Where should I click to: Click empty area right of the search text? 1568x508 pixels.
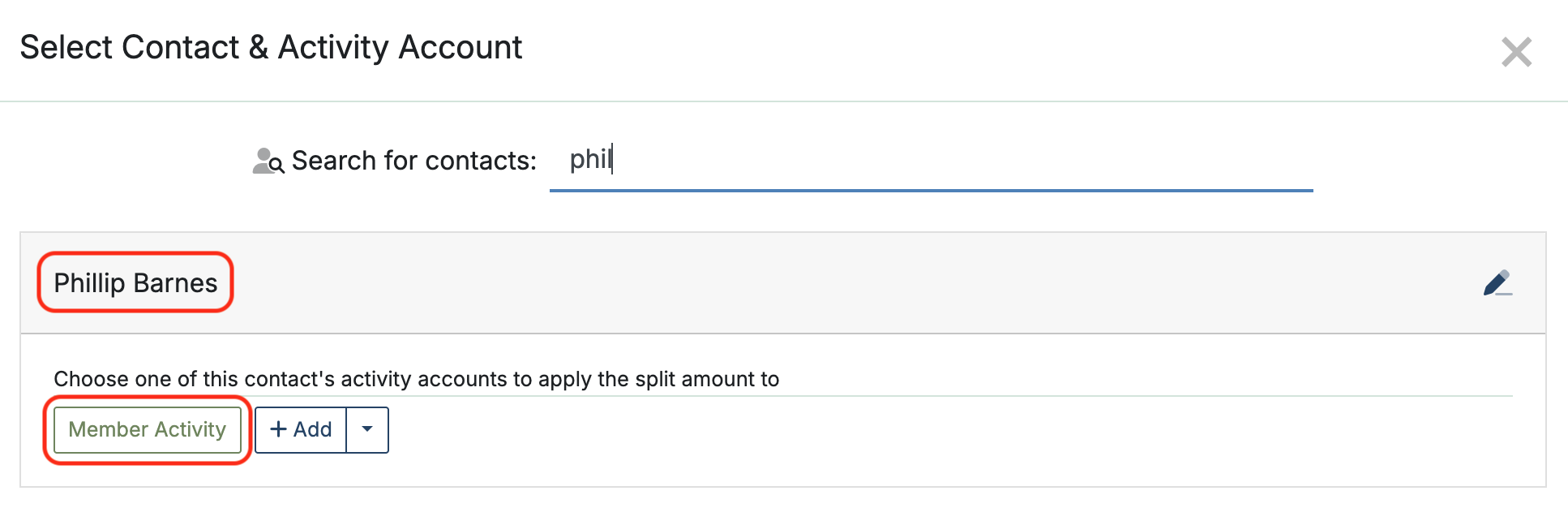pos(973,161)
